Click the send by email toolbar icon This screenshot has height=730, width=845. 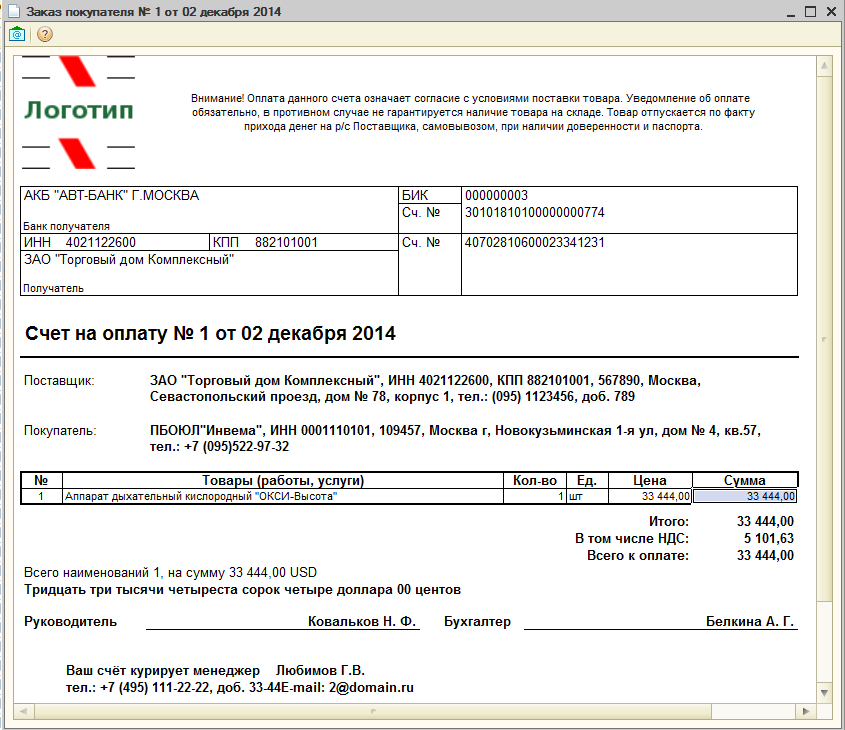pos(17,34)
